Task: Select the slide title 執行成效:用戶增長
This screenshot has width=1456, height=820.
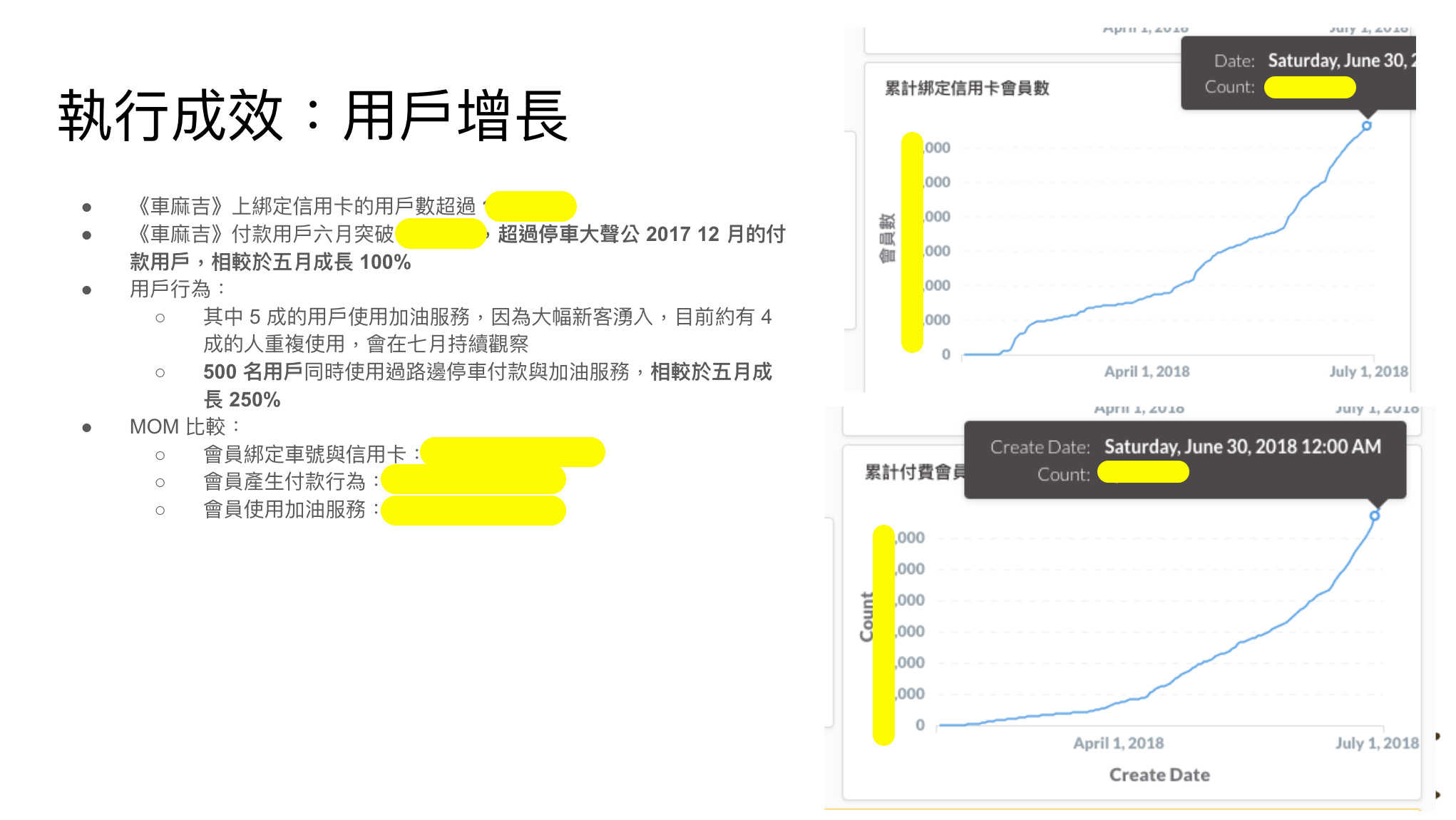Action: point(312,116)
